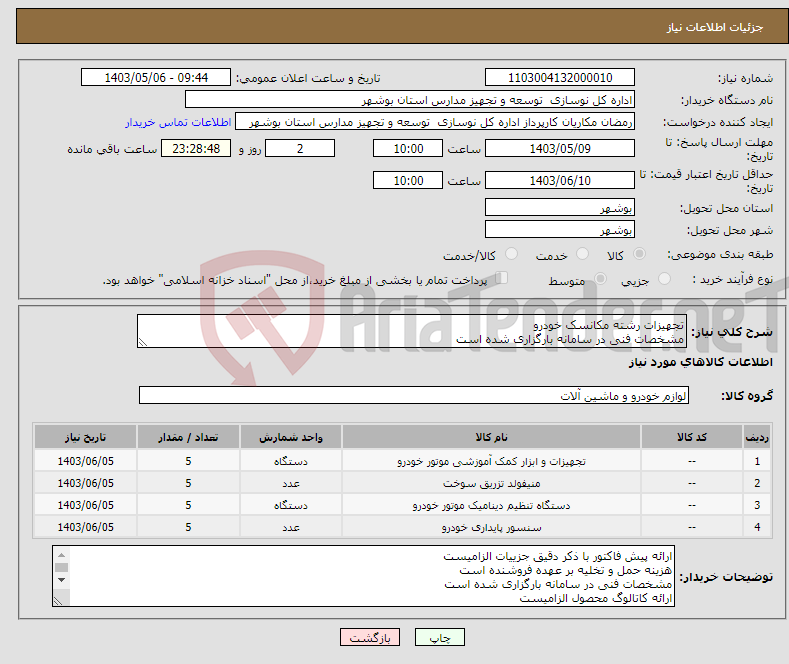Click the جزئیات اطلاعات نیاز header title
789x664 pixels.
click(715, 27)
